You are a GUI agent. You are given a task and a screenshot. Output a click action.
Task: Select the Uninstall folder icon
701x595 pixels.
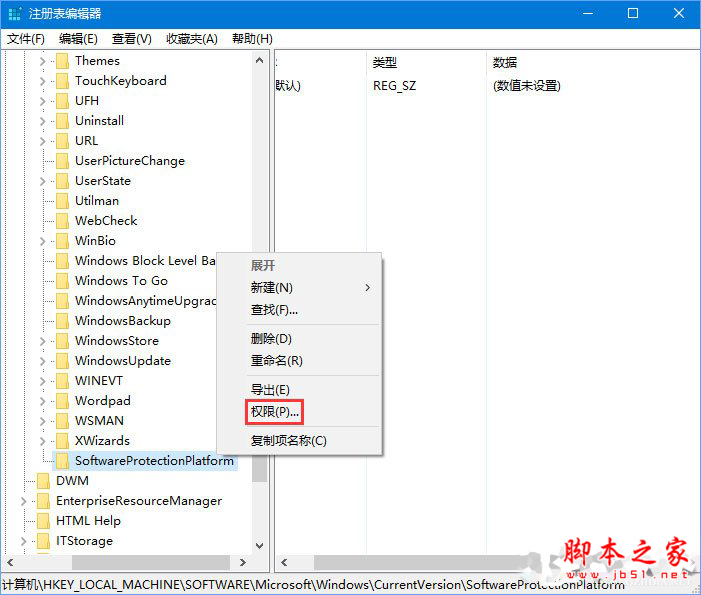(63, 121)
